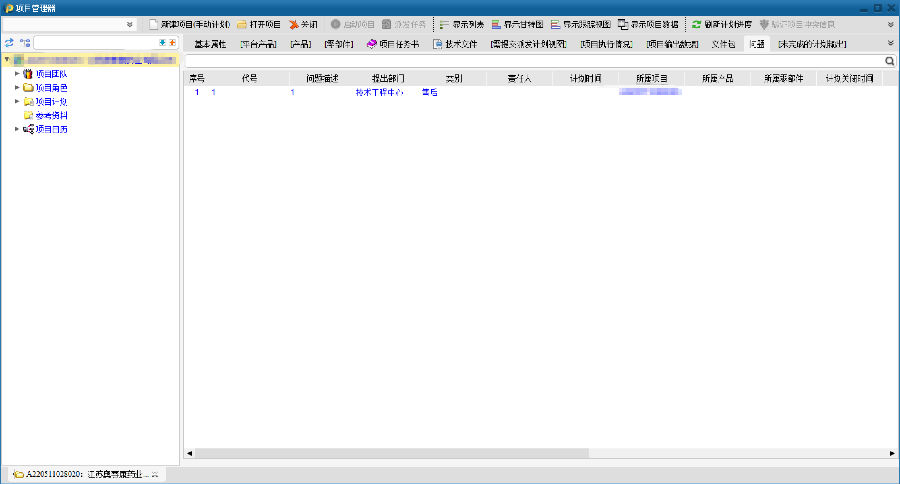Click the show list view icon

[444, 25]
